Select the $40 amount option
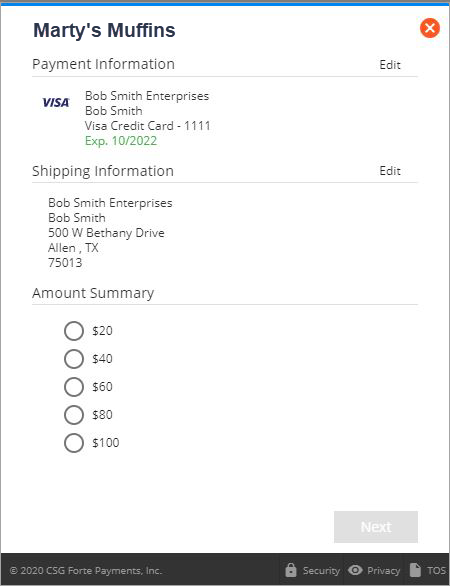450x586 pixels. [74, 359]
